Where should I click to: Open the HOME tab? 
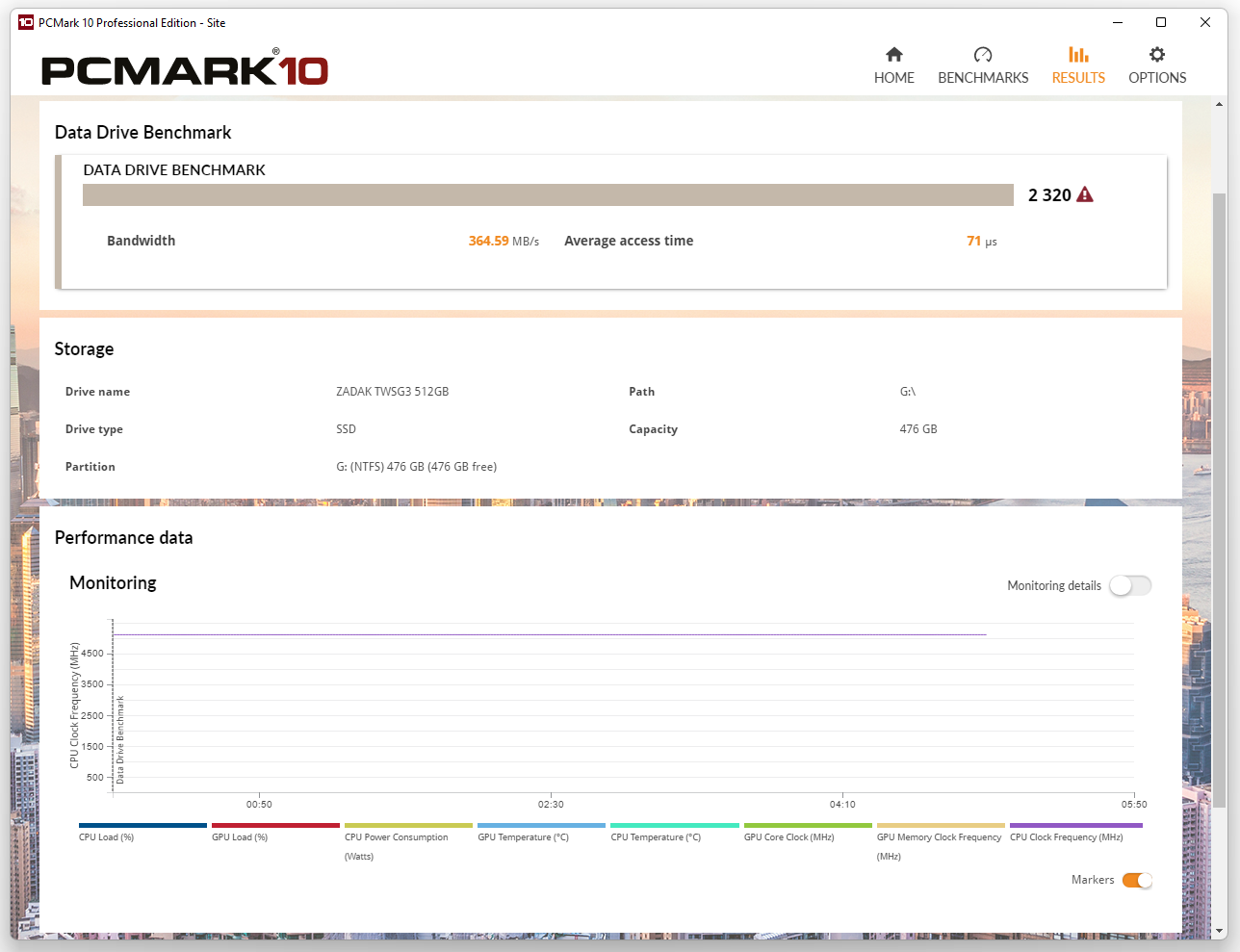[x=893, y=65]
